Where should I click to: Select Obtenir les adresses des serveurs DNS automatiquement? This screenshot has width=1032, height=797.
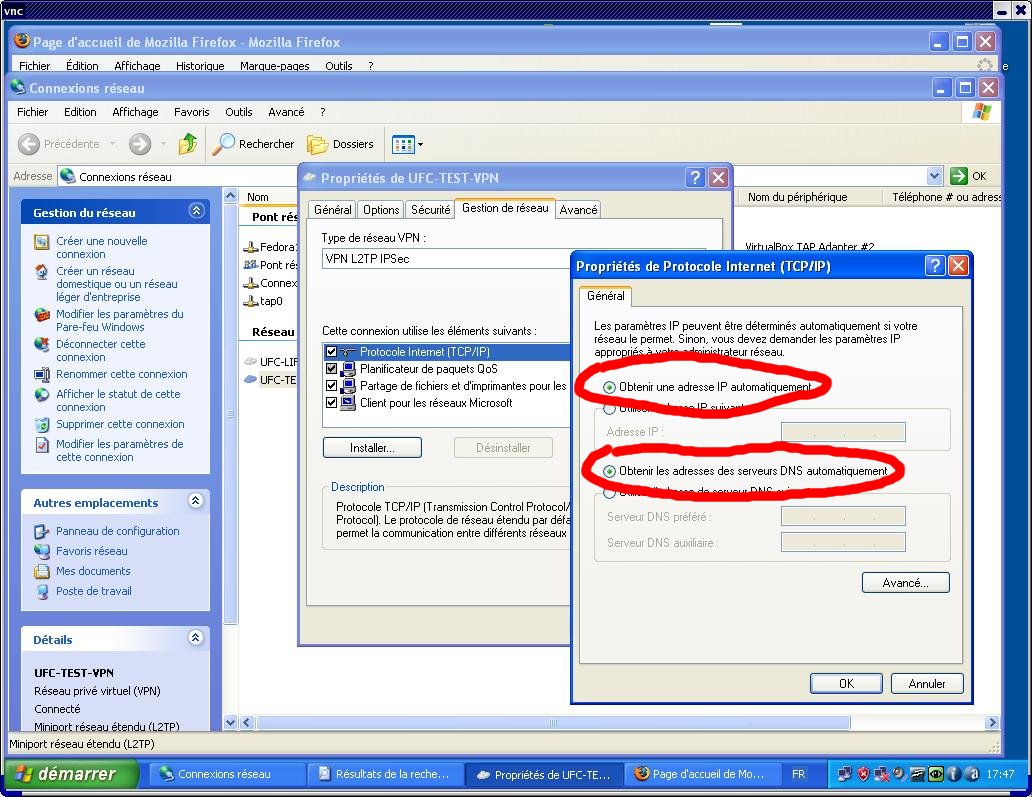coord(609,471)
